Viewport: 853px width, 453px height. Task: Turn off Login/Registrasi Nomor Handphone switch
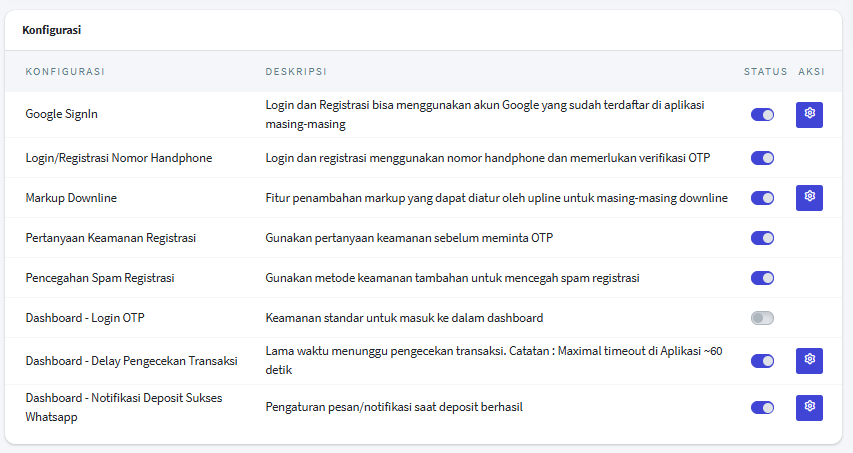click(762, 158)
